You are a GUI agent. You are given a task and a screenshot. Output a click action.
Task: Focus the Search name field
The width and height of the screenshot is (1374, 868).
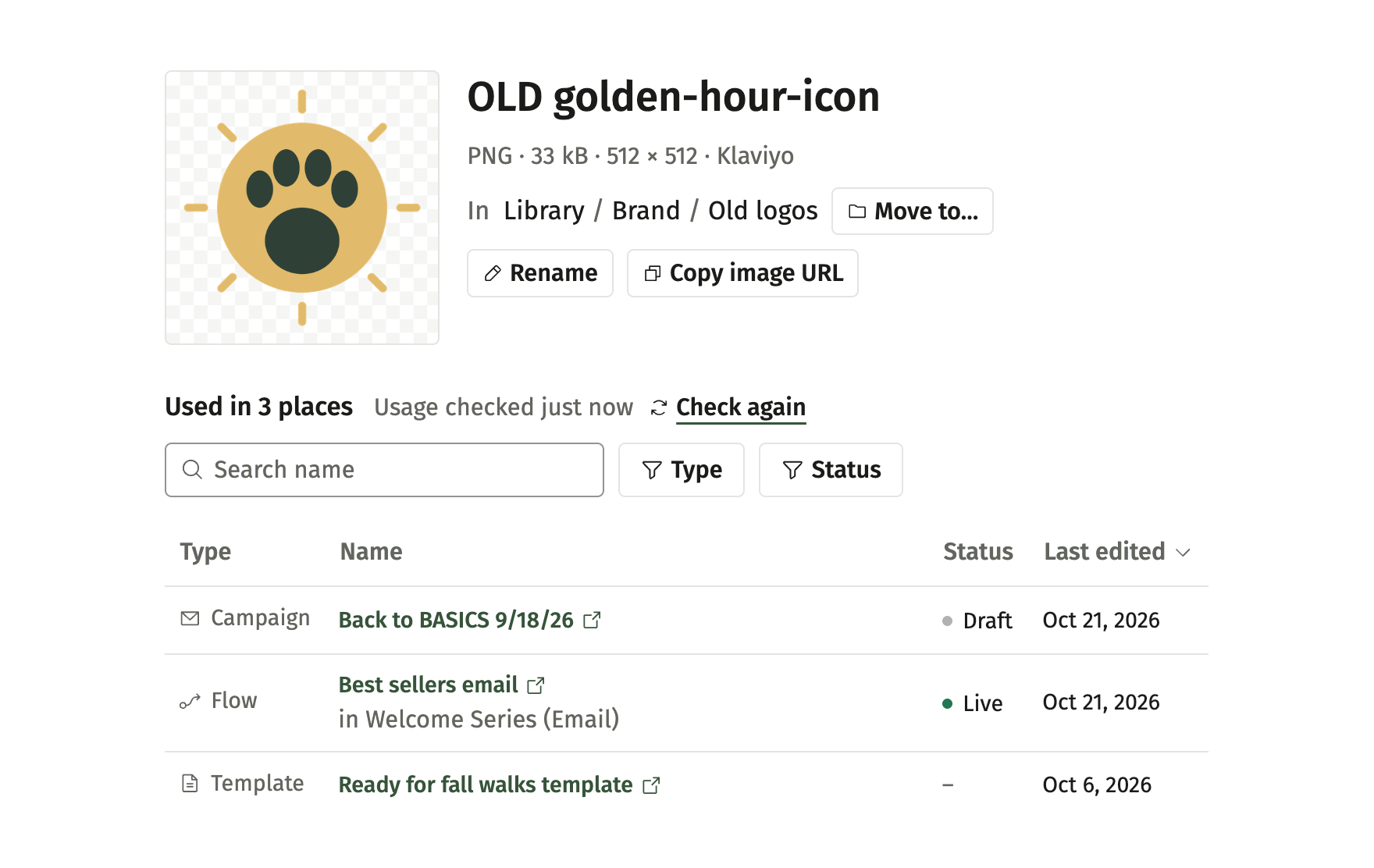[x=384, y=470]
